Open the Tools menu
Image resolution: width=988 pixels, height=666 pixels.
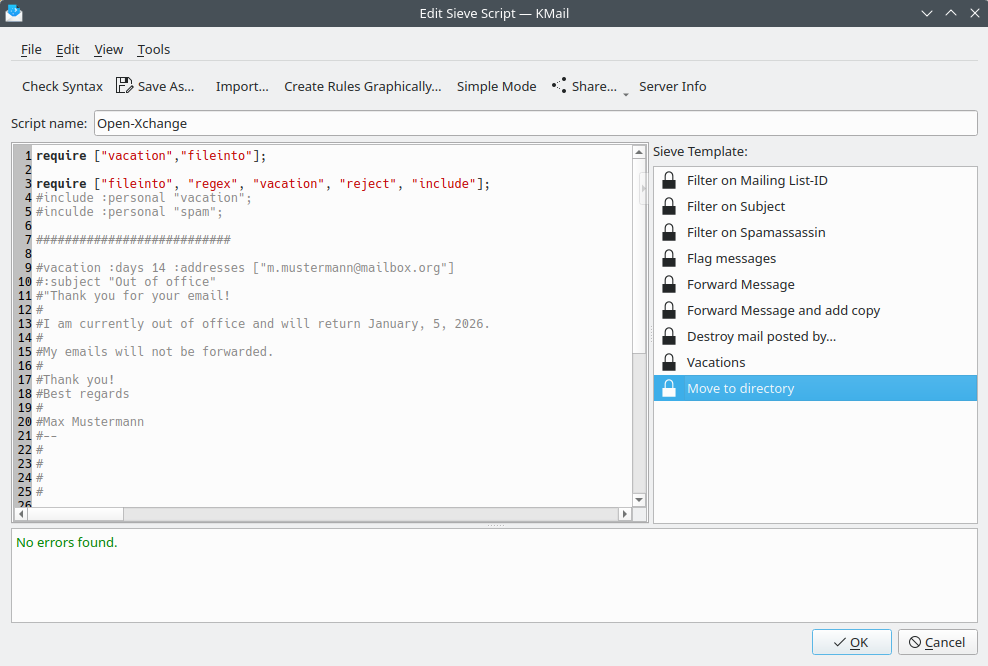[154, 49]
